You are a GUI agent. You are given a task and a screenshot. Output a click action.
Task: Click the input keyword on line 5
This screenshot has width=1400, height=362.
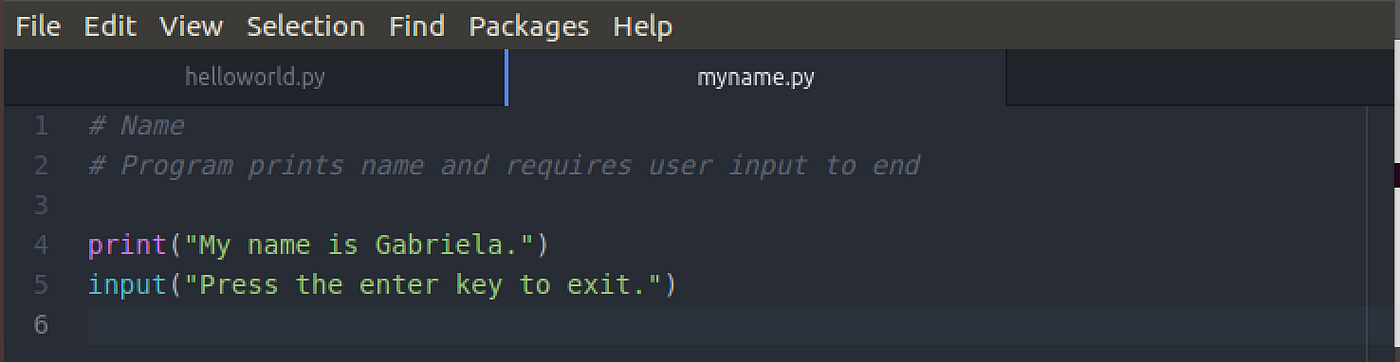coord(127,285)
